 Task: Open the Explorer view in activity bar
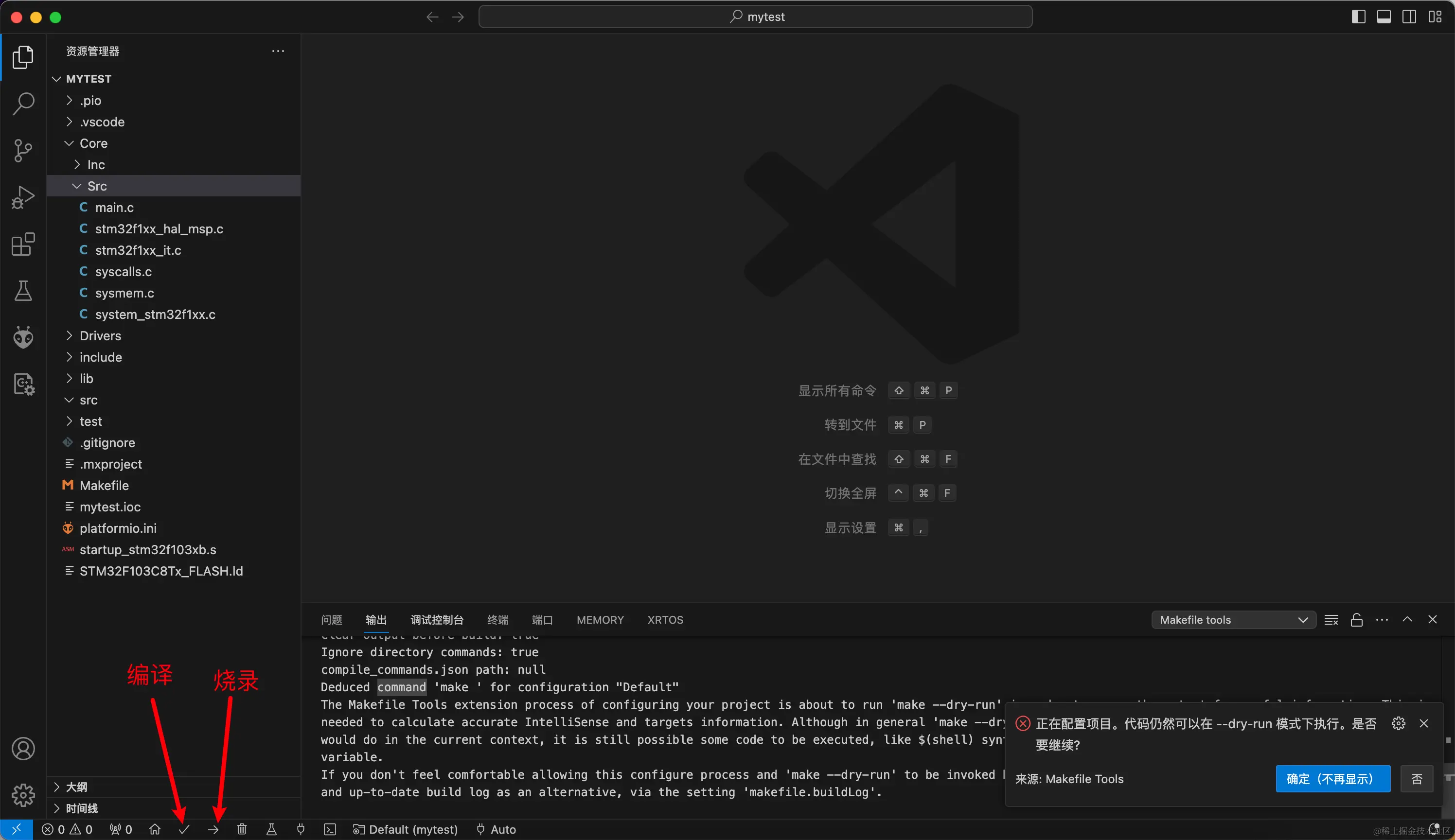pyautogui.click(x=23, y=57)
